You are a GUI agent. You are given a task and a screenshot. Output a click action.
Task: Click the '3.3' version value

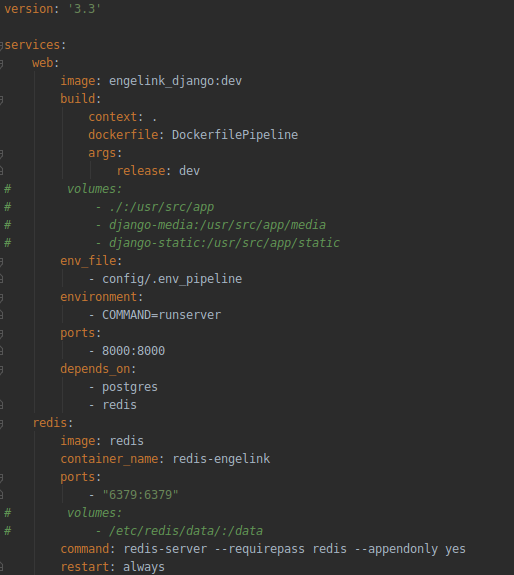point(84,8)
